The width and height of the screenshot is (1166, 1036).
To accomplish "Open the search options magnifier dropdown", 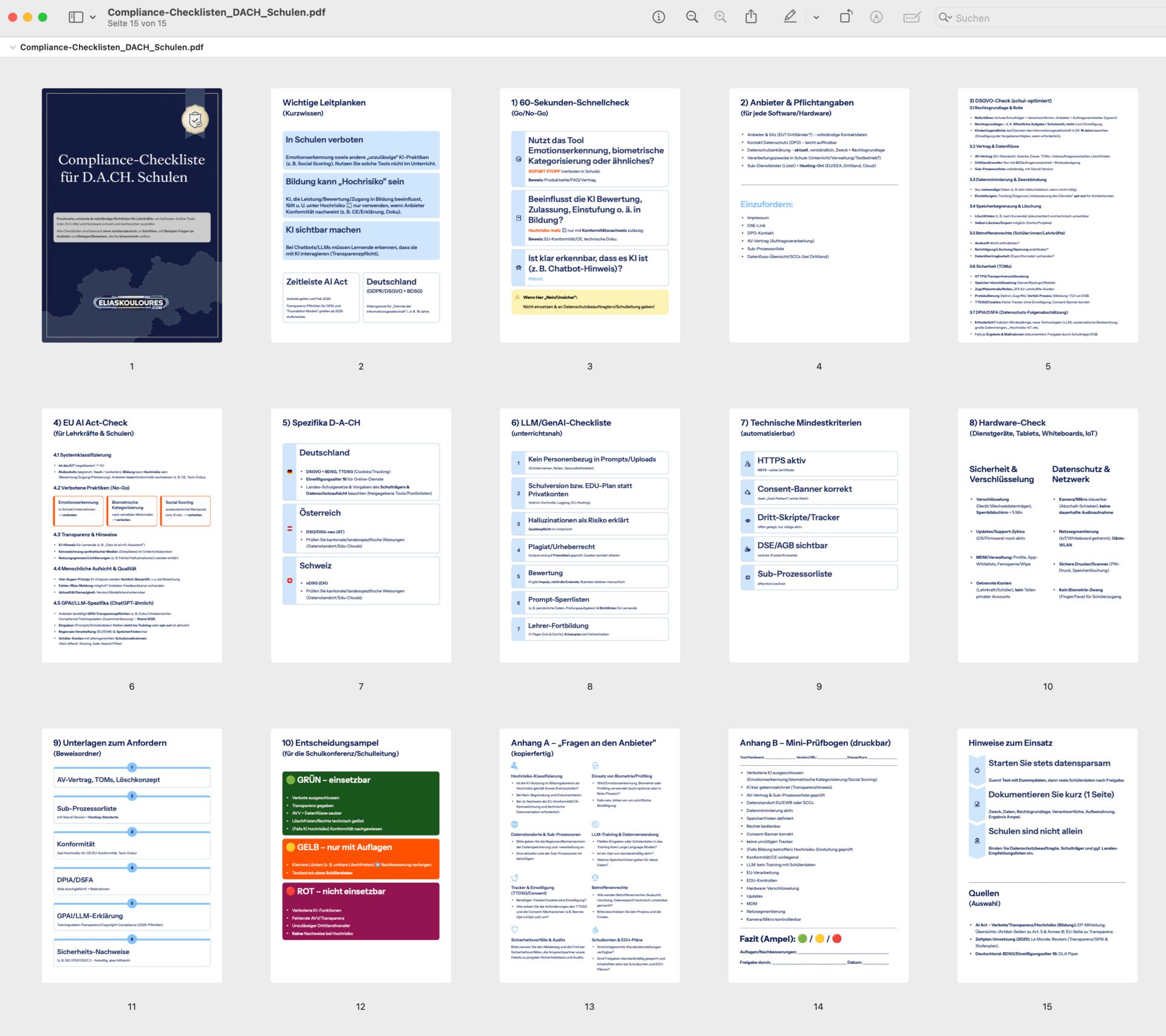I will pos(945,18).
